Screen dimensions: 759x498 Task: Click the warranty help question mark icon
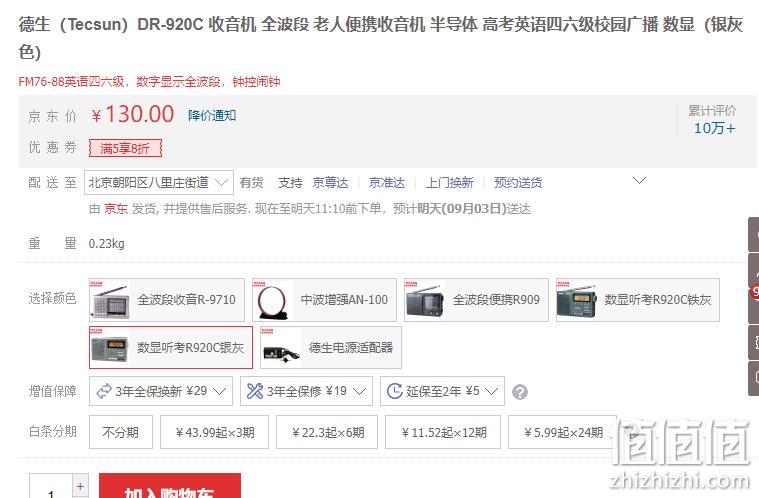tap(520, 392)
